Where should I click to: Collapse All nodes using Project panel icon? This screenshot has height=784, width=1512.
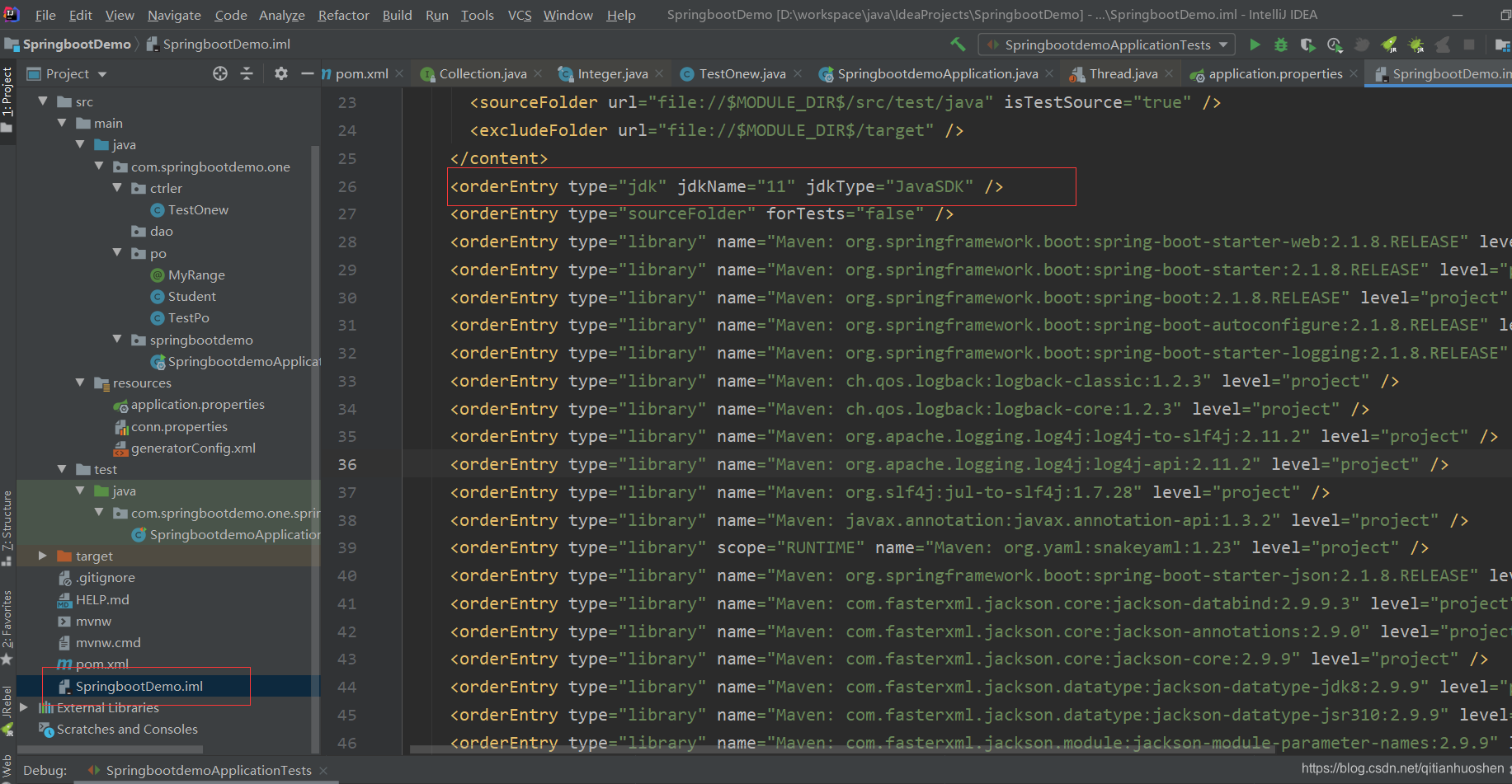click(246, 73)
